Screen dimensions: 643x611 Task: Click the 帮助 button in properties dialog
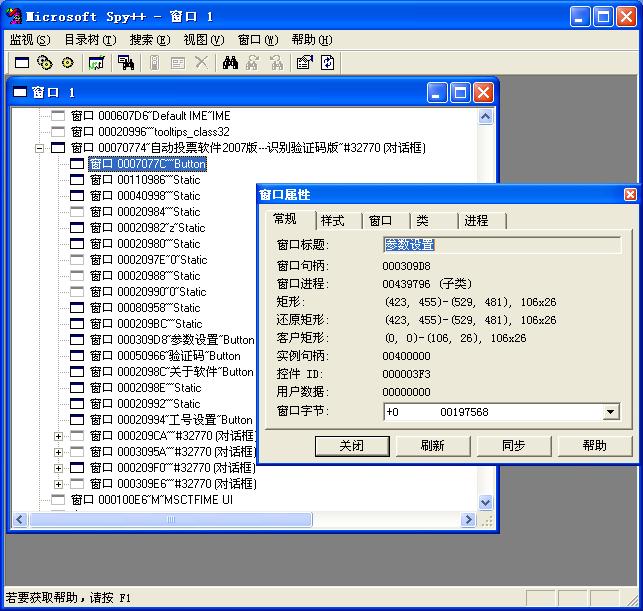595,446
